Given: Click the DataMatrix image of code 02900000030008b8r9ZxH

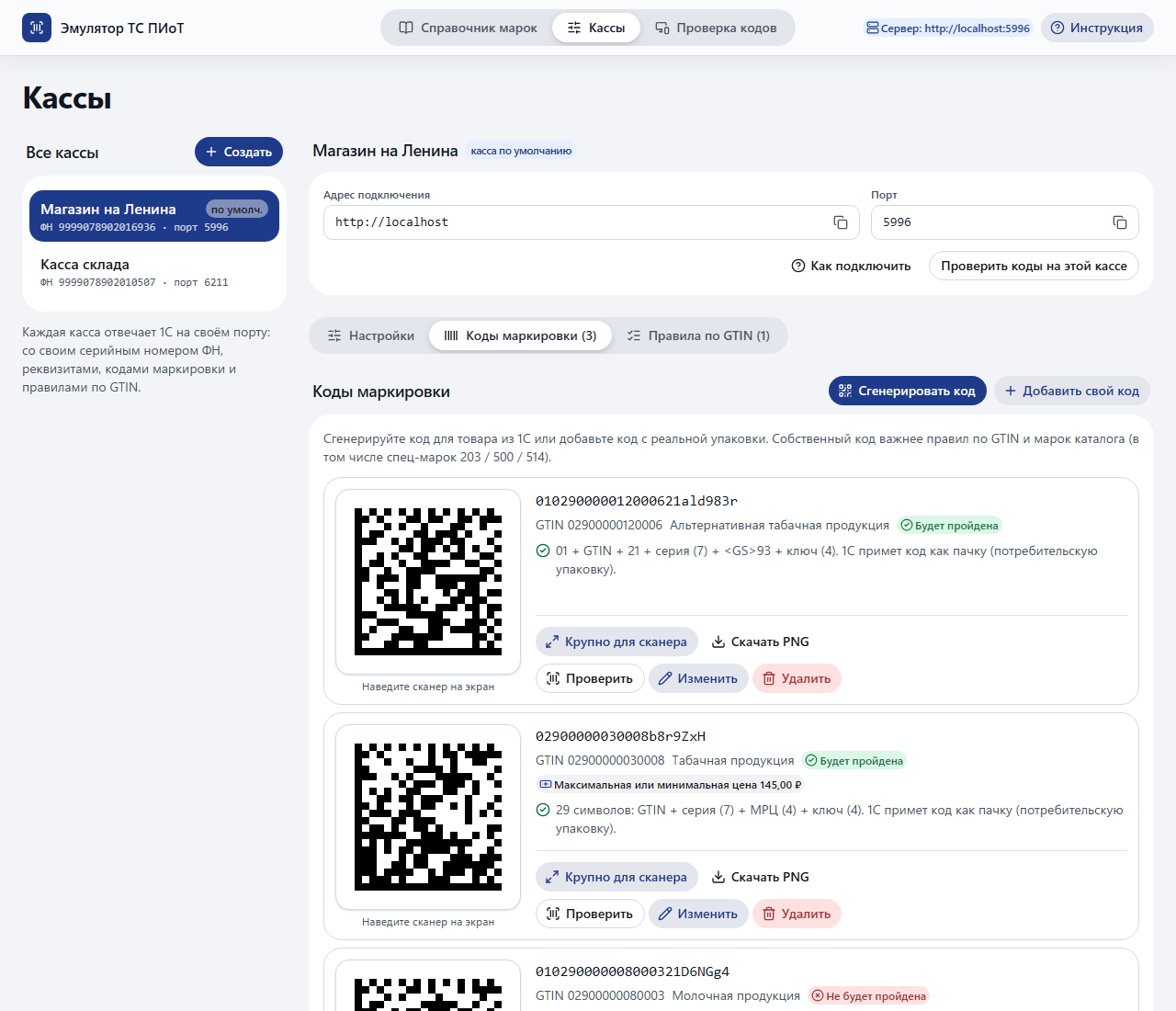Looking at the screenshot, I should coord(428,817).
